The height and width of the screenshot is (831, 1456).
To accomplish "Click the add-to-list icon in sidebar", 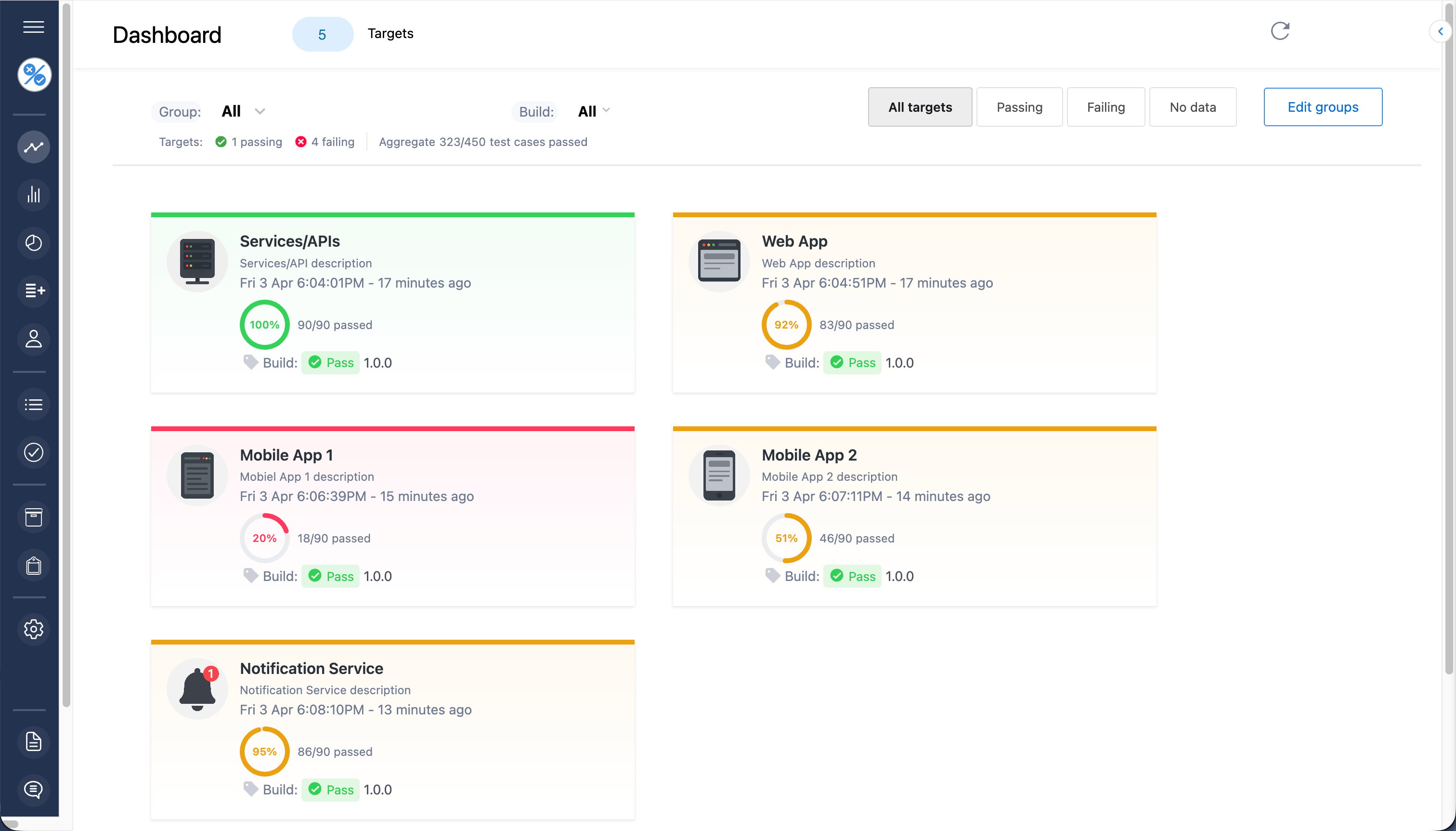I will tap(33, 291).
